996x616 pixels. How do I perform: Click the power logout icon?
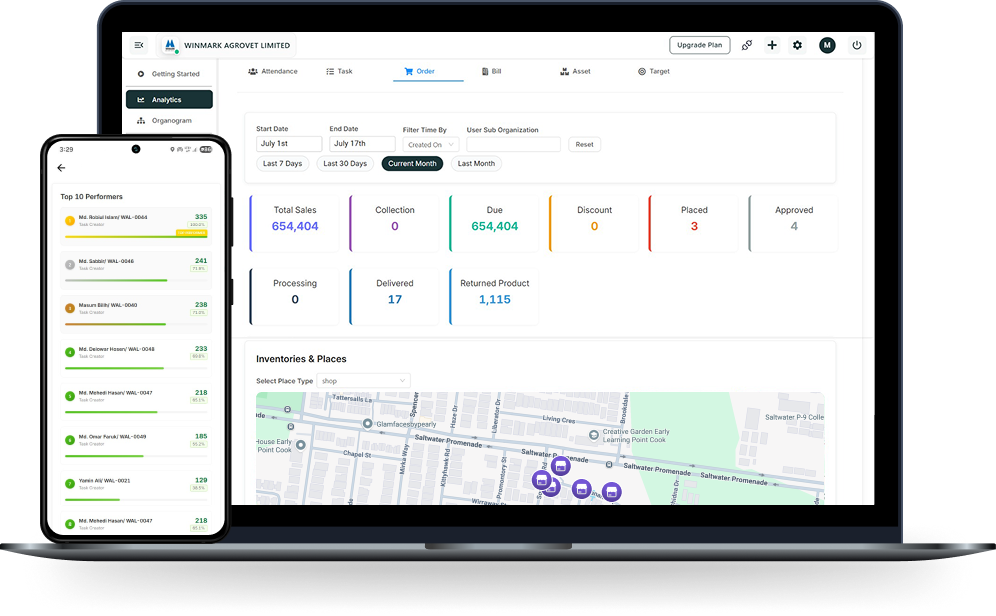857,45
